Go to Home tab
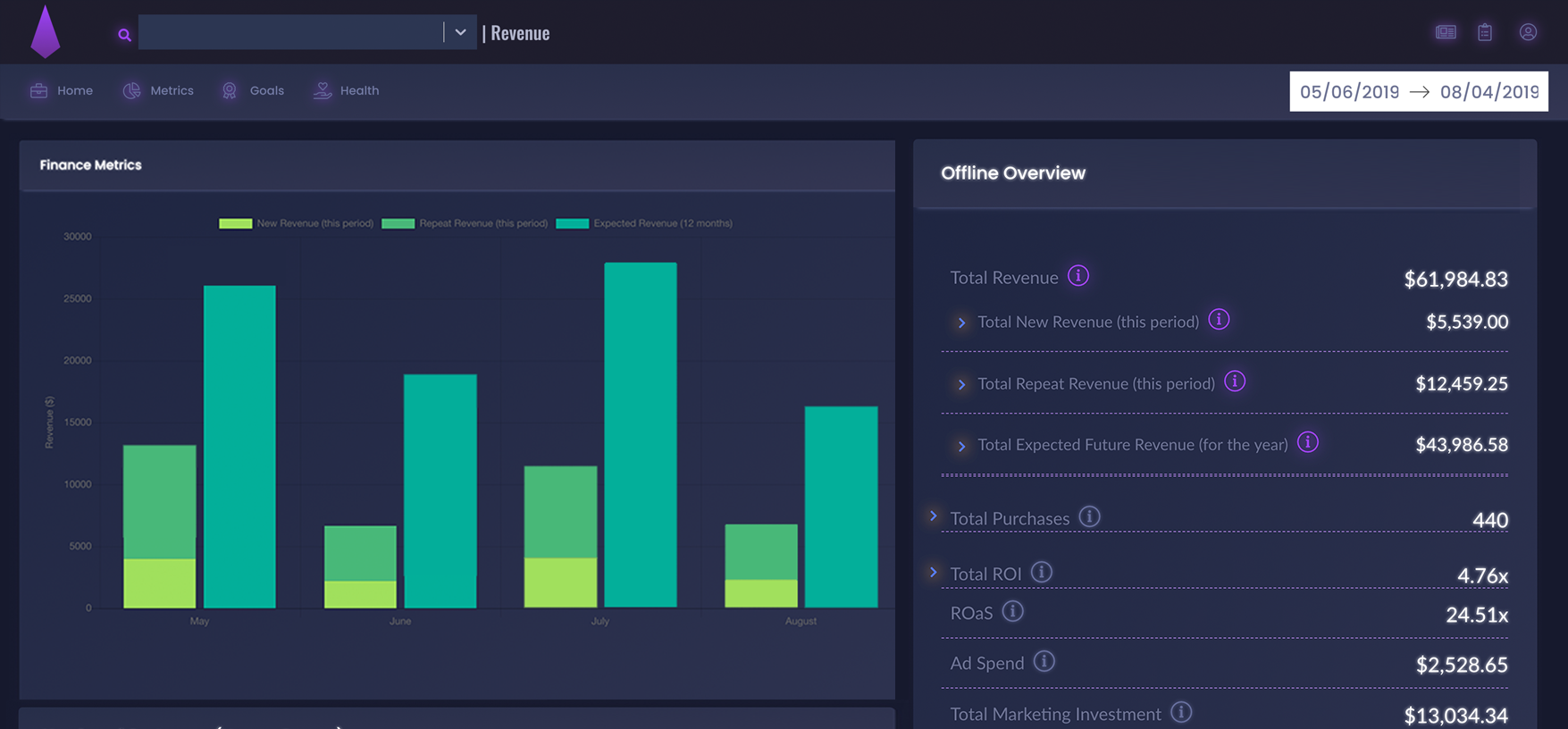The width and height of the screenshot is (1568, 729). (75, 90)
